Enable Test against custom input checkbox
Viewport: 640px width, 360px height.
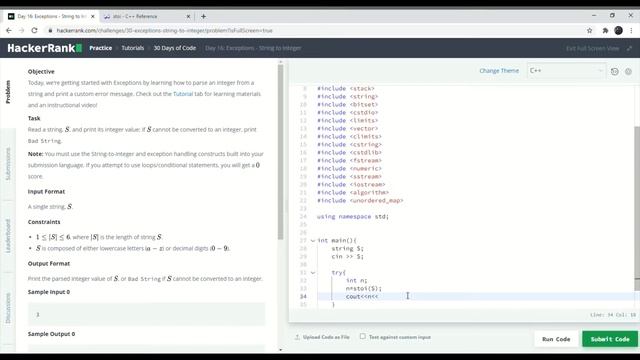point(362,336)
